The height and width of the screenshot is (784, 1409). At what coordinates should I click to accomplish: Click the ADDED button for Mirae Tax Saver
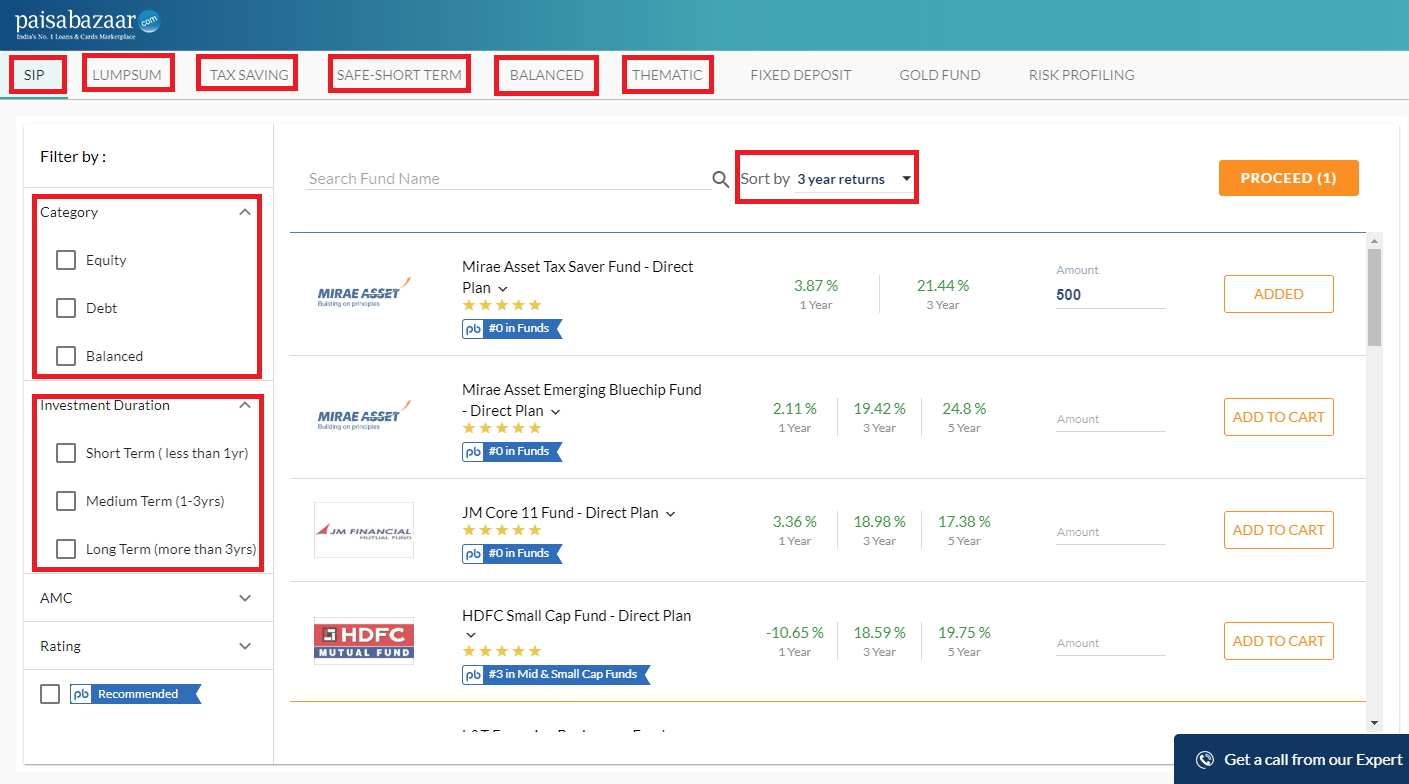pos(1279,294)
